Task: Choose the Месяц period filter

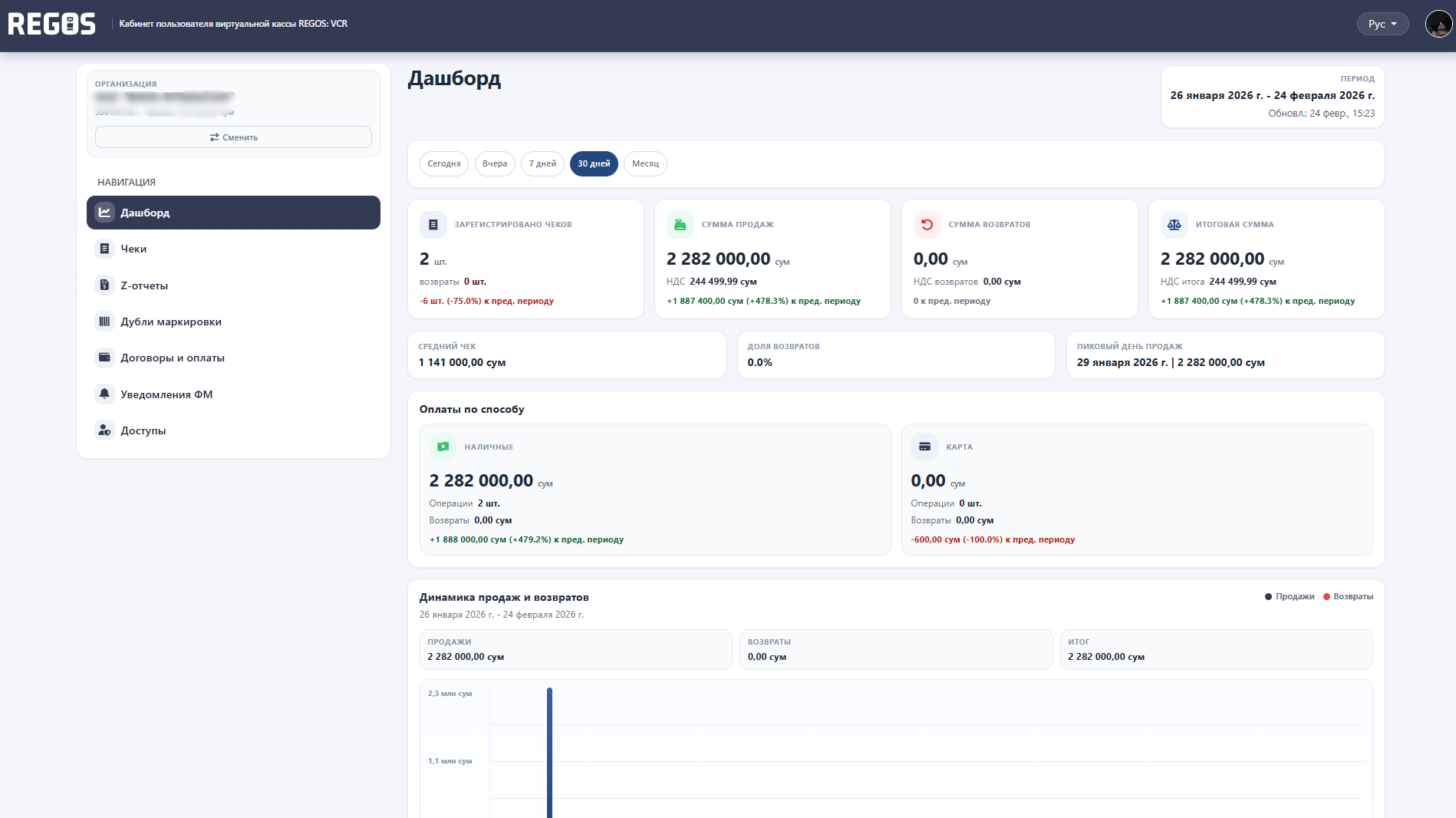Action: click(645, 164)
